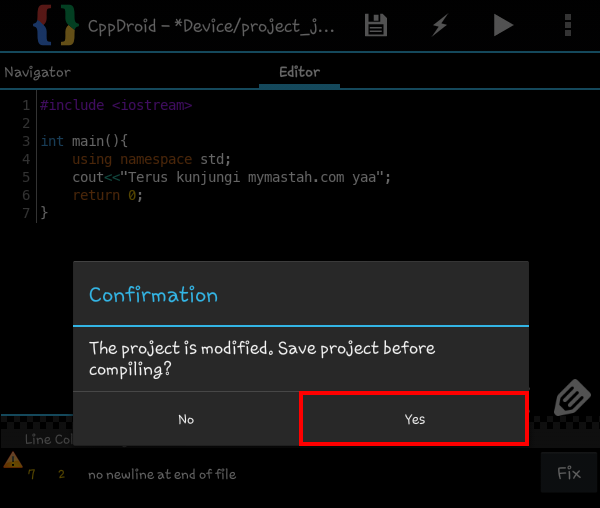Image resolution: width=600 pixels, height=508 pixels.
Task: Choose No in the Confirmation dialog
Action: coord(186,419)
